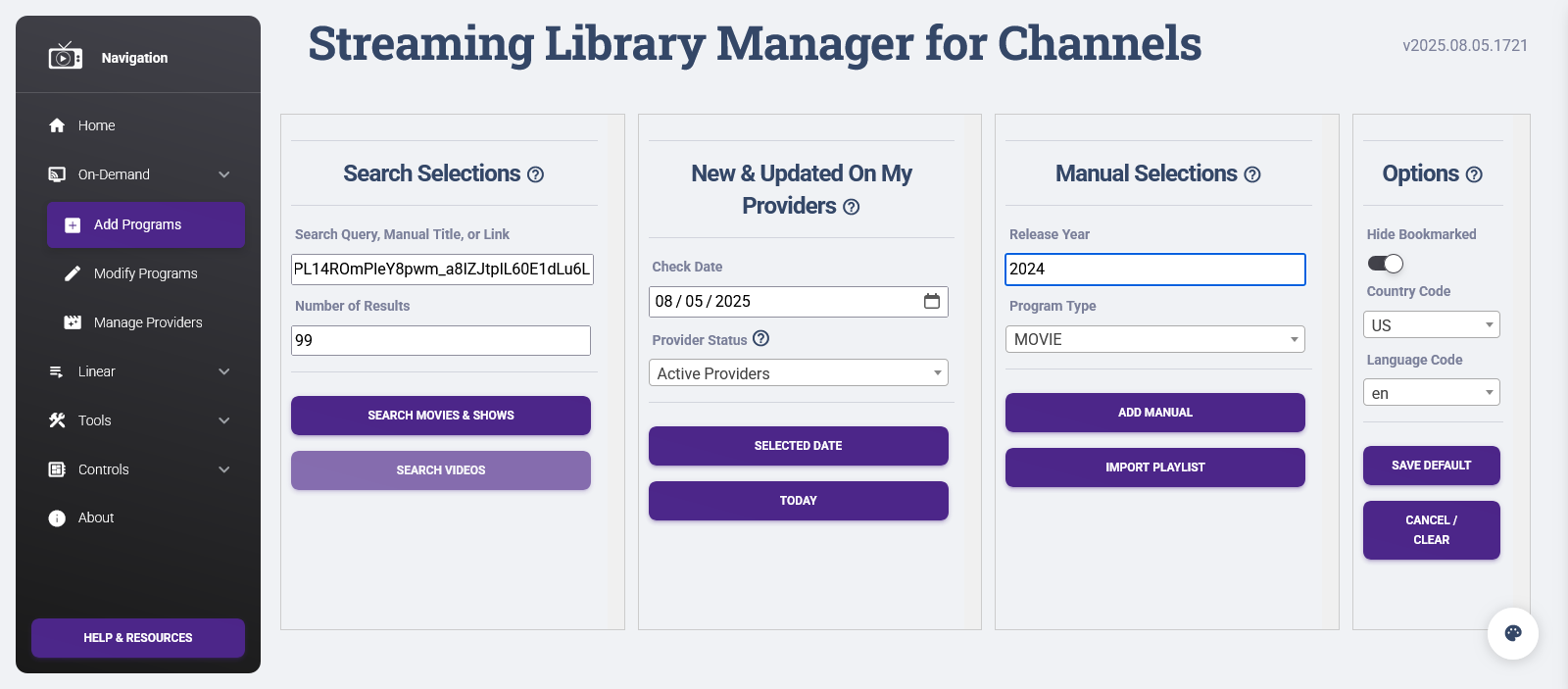Open Help & Resources
The width and height of the screenshot is (1568, 689).
[138, 638]
